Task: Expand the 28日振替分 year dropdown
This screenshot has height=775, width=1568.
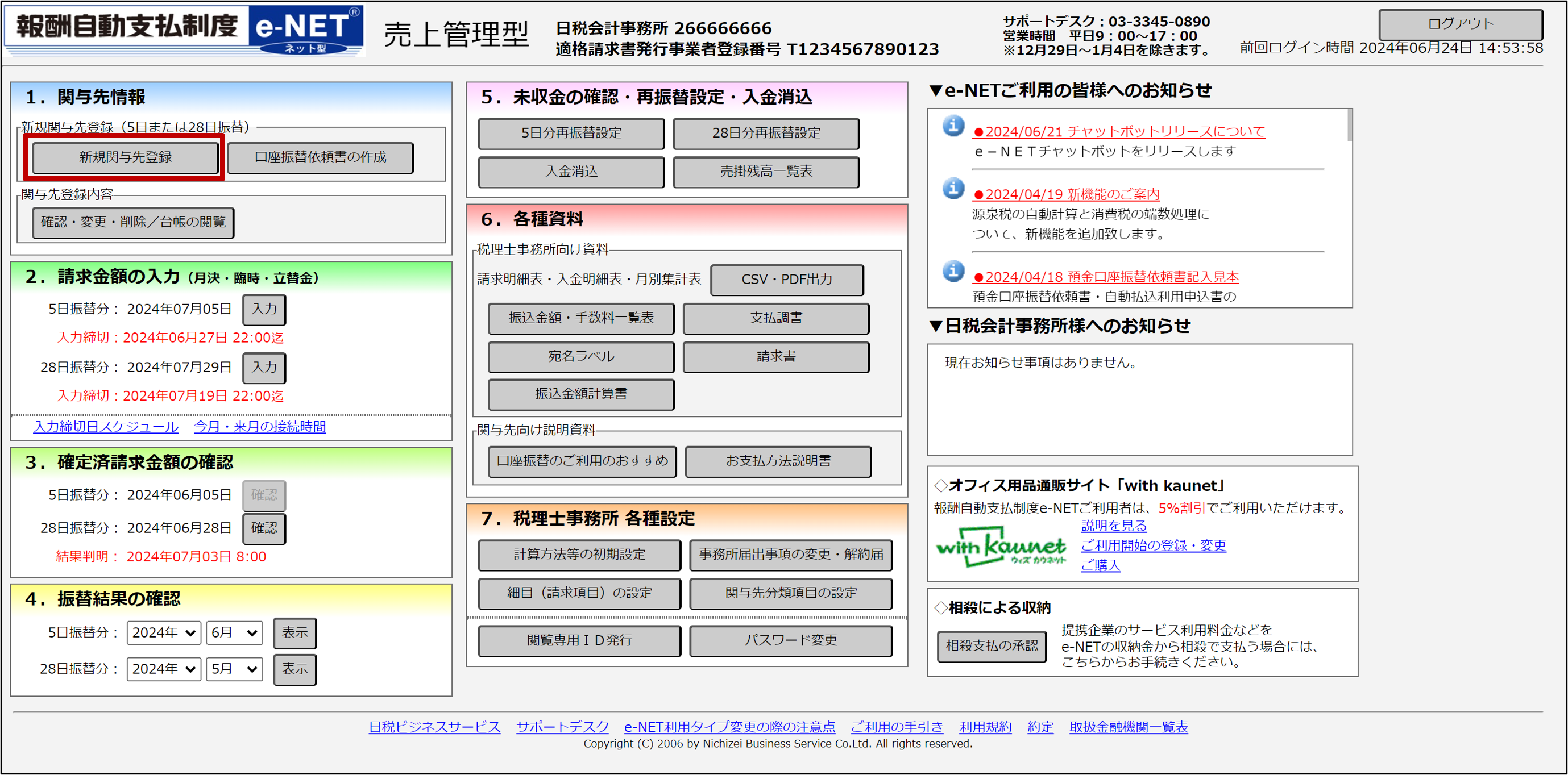Action: (x=163, y=669)
